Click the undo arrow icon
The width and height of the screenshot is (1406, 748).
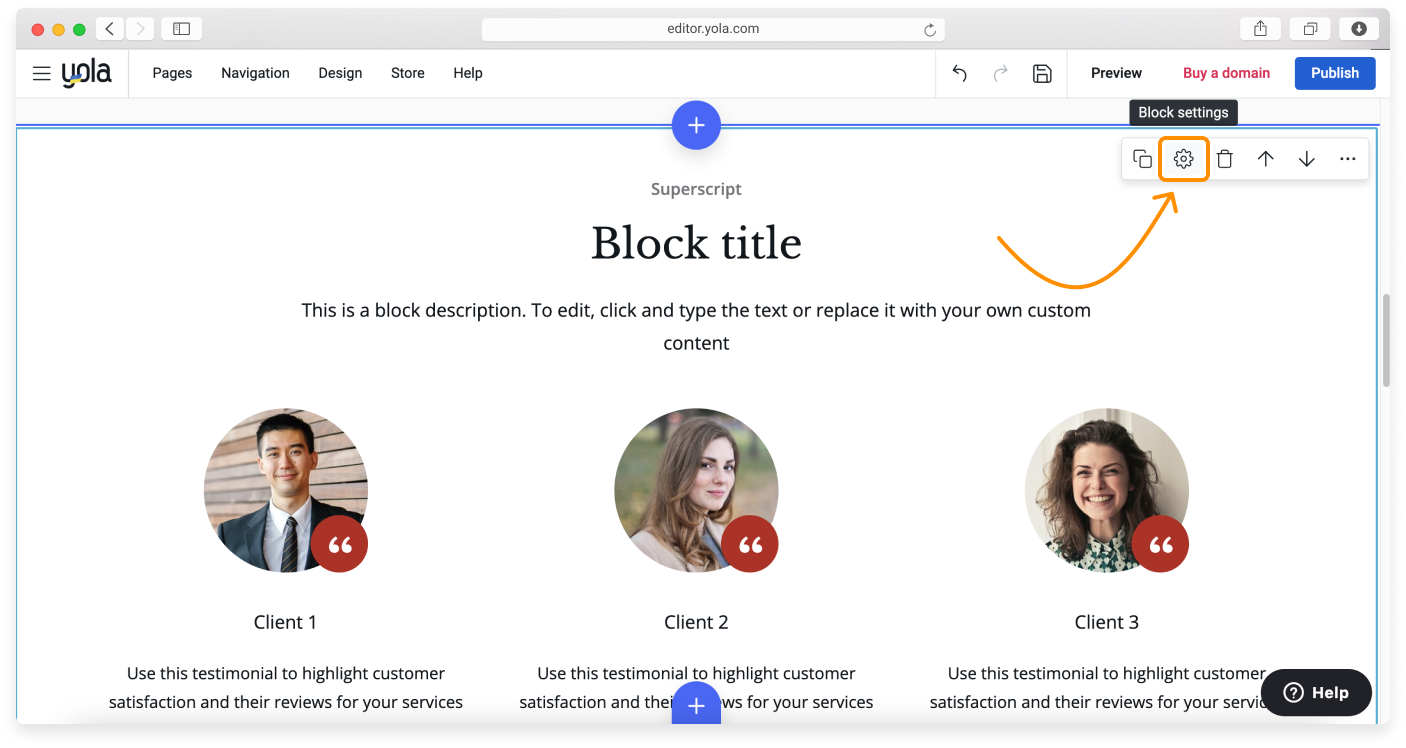click(959, 73)
